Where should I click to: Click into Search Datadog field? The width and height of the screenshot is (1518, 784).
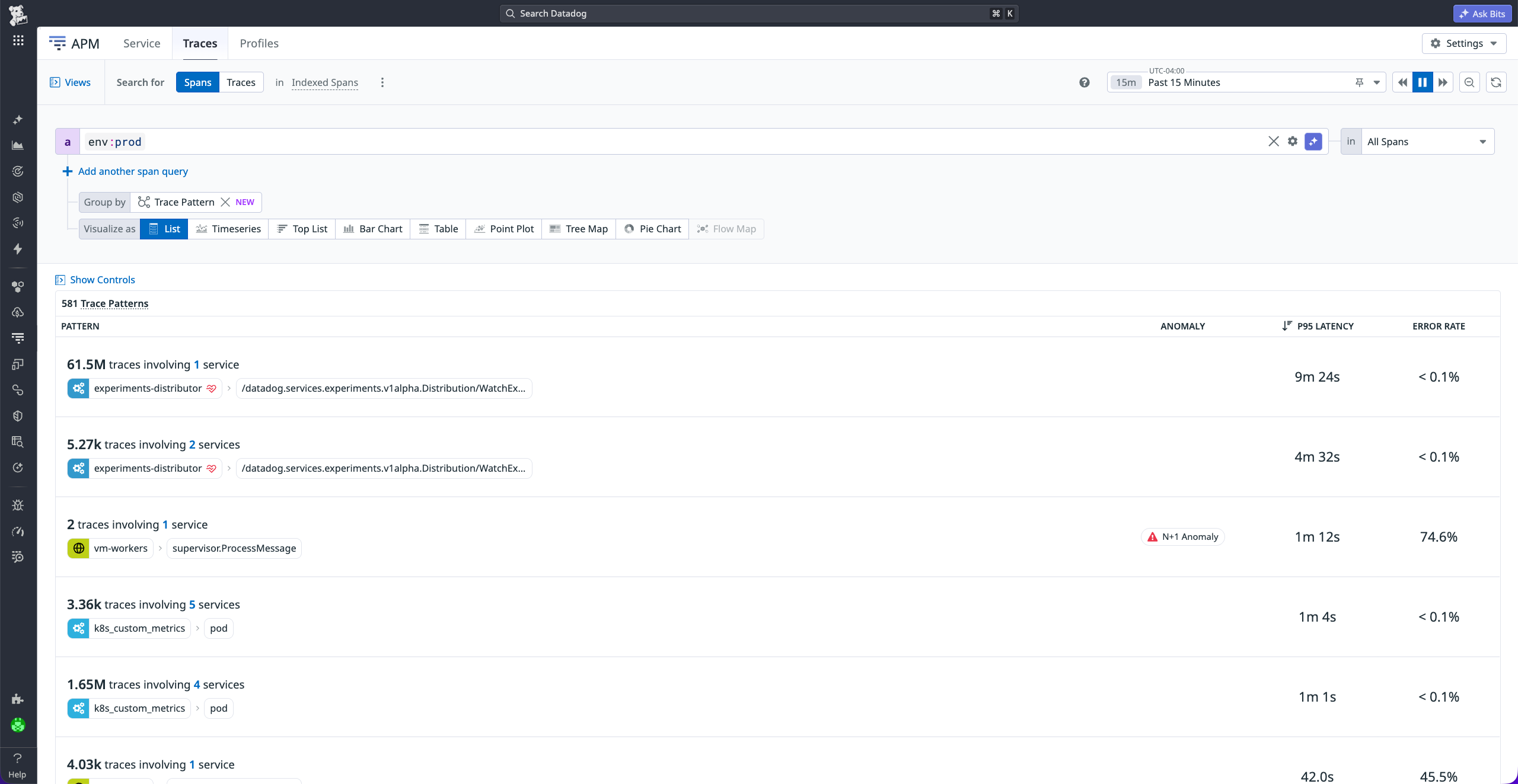click(759, 14)
